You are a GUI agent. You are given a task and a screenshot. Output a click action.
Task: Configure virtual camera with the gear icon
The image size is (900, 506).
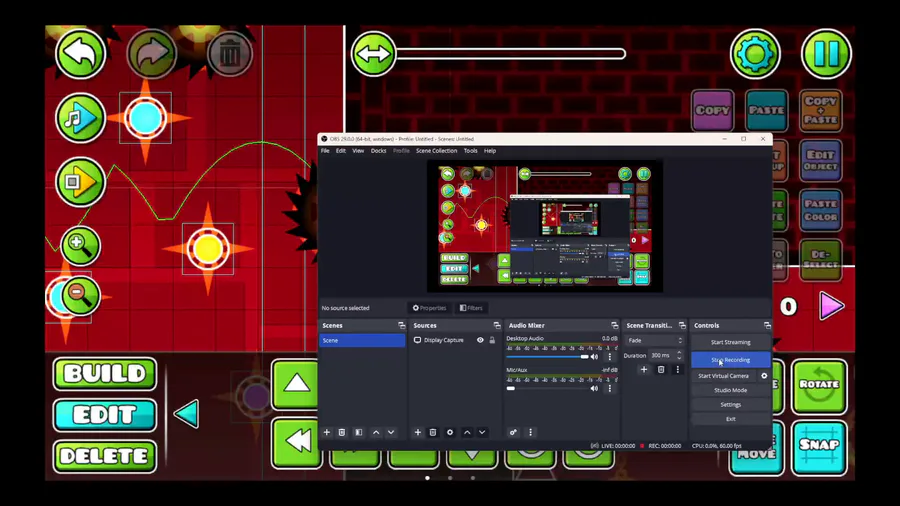(764, 376)
